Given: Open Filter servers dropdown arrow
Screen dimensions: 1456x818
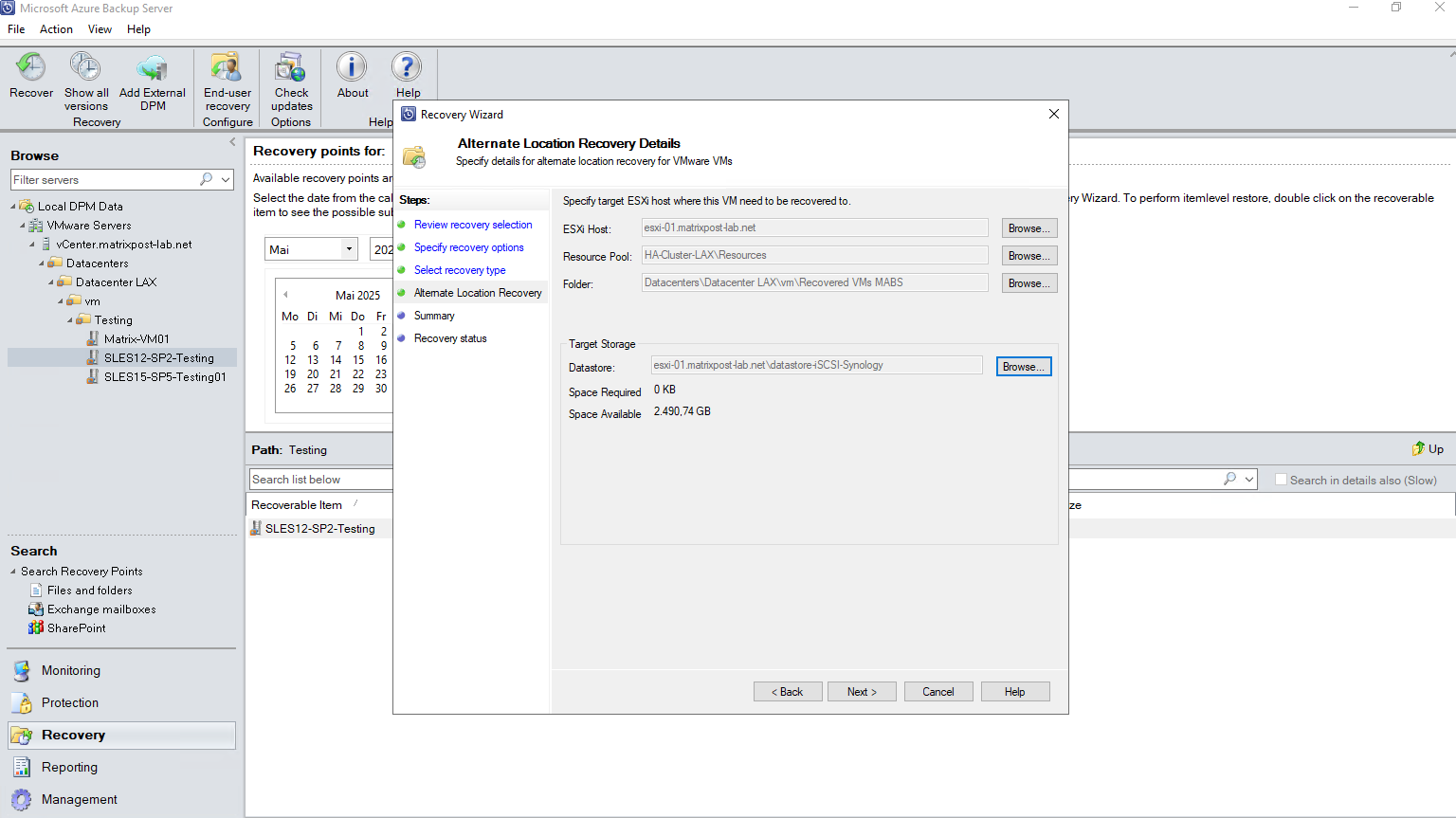Looking at the screenshot, I should point(226,179).
